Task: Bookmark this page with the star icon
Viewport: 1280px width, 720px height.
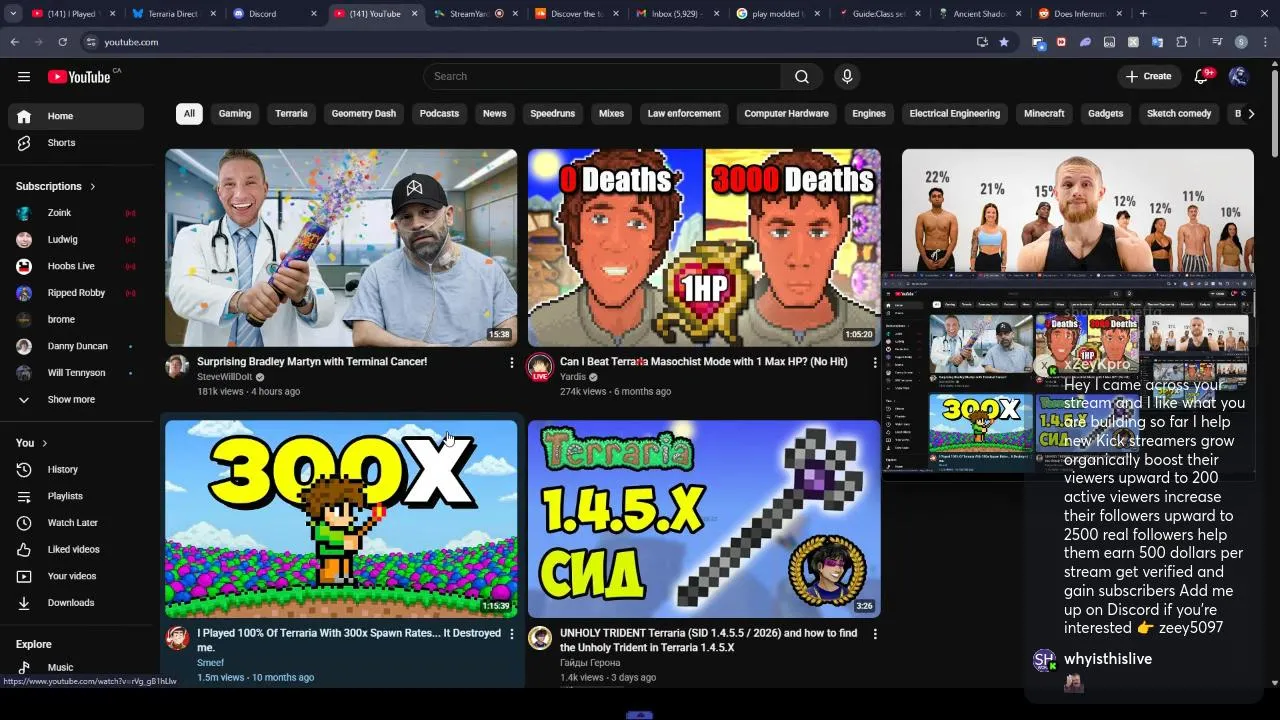Action: (x=1004, y=42)
